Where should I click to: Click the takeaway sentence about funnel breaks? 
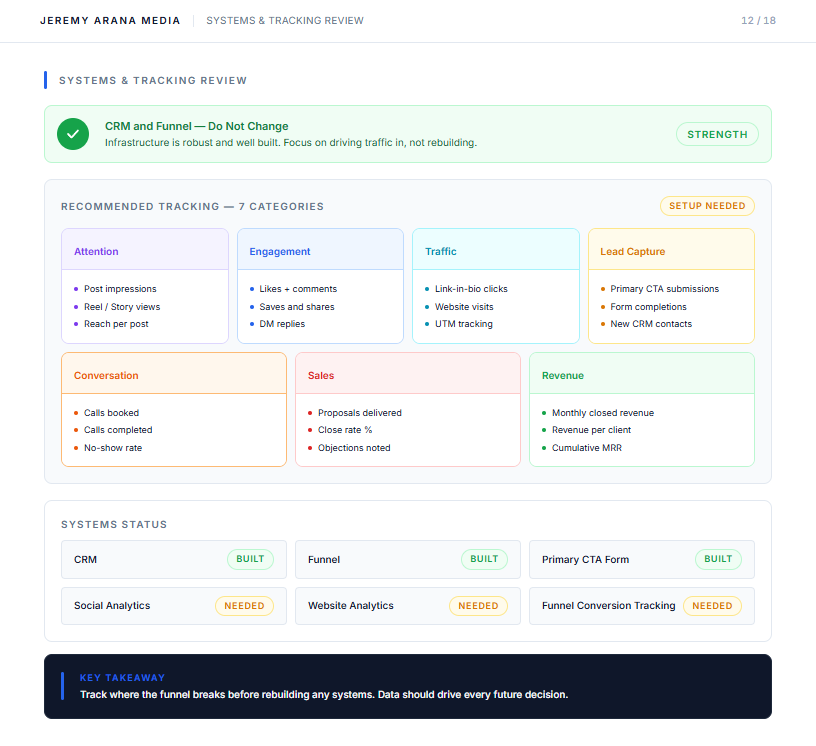coord(324,695)
